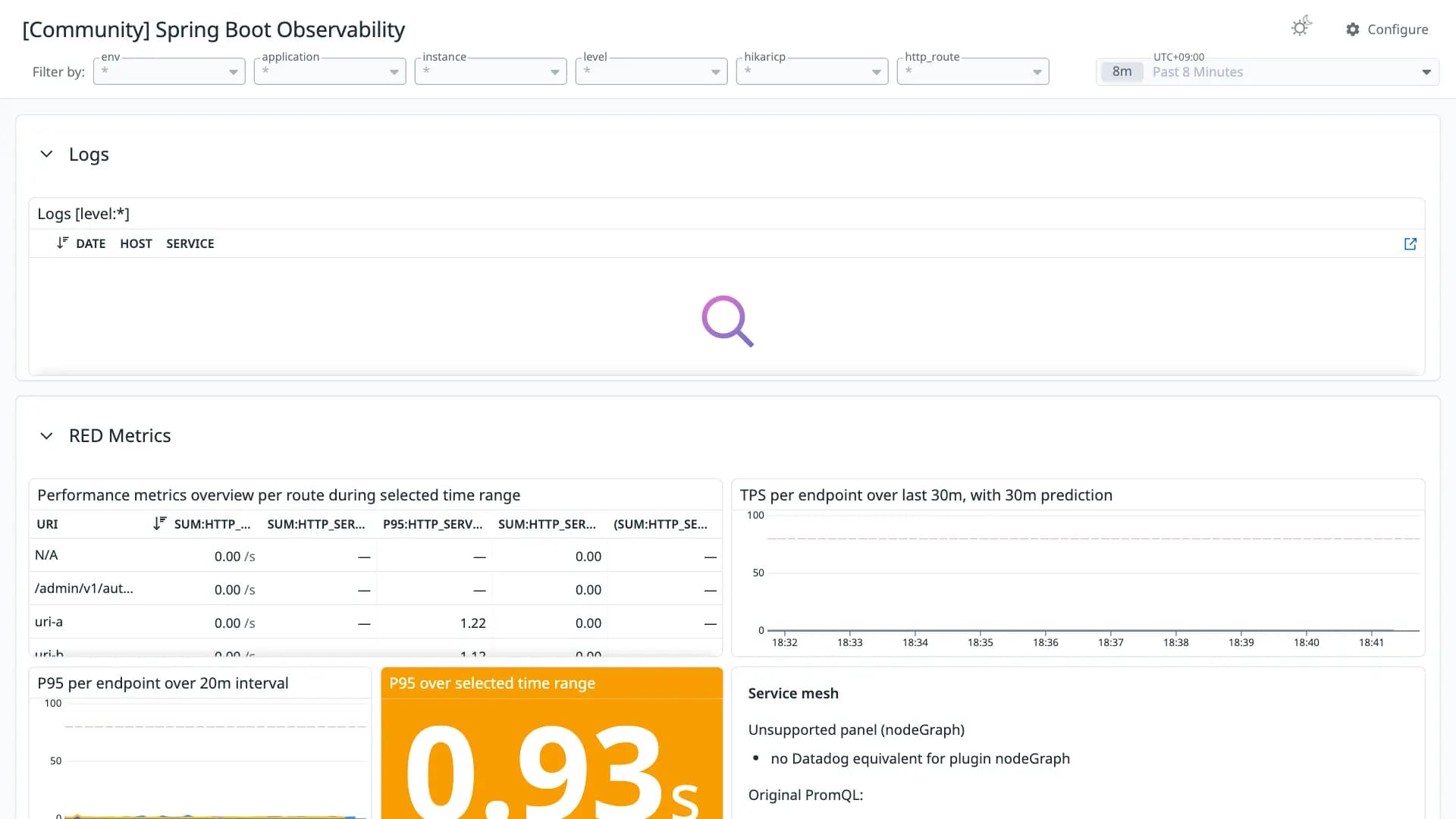Collapse the Logs section chevron
1456x819 pixels.
pyautogui.click(x=46, y=154)
